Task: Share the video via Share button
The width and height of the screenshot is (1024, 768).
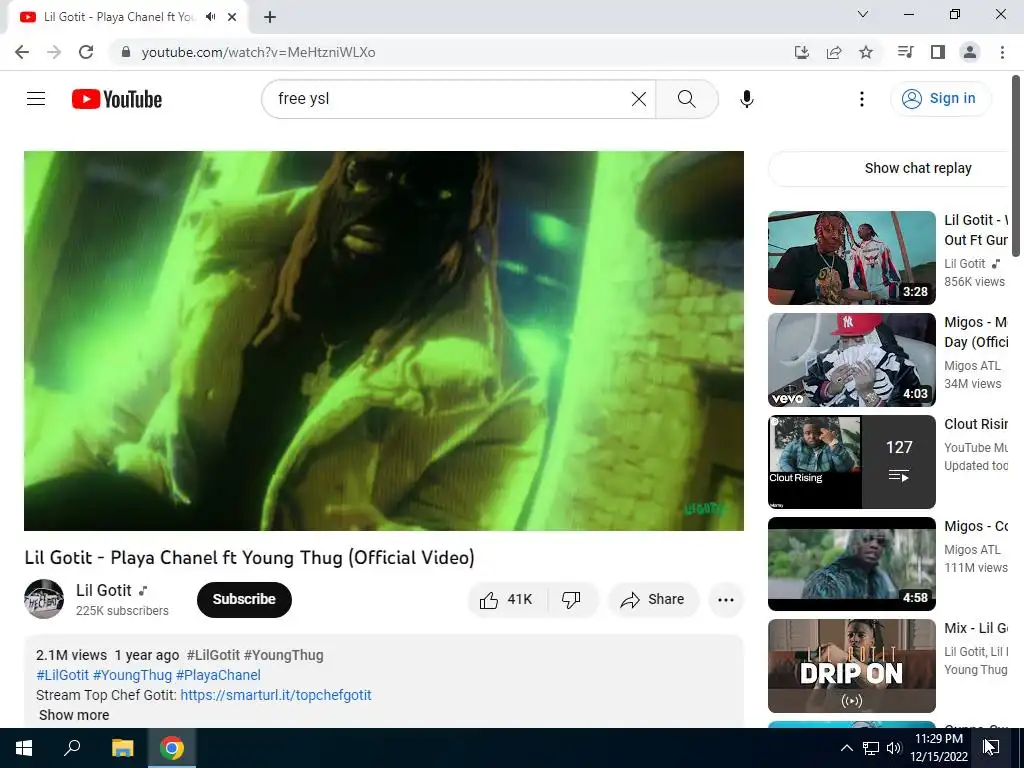Action: pyautogui.click(x=653, y=600)
